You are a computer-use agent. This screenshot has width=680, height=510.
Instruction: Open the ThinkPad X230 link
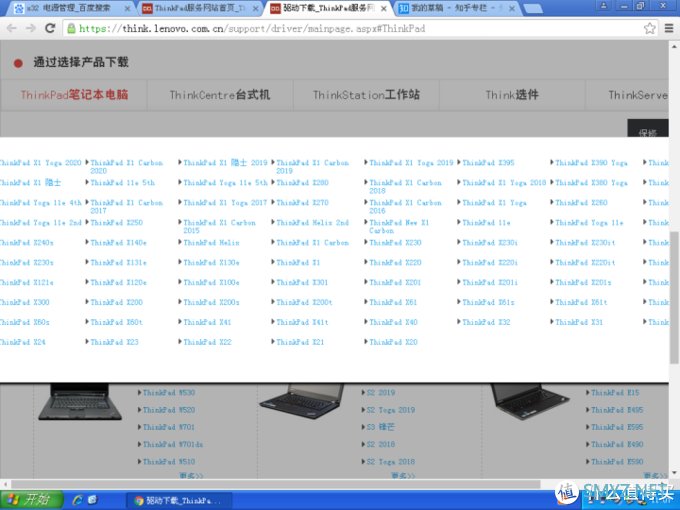click(x=395, y=242)
